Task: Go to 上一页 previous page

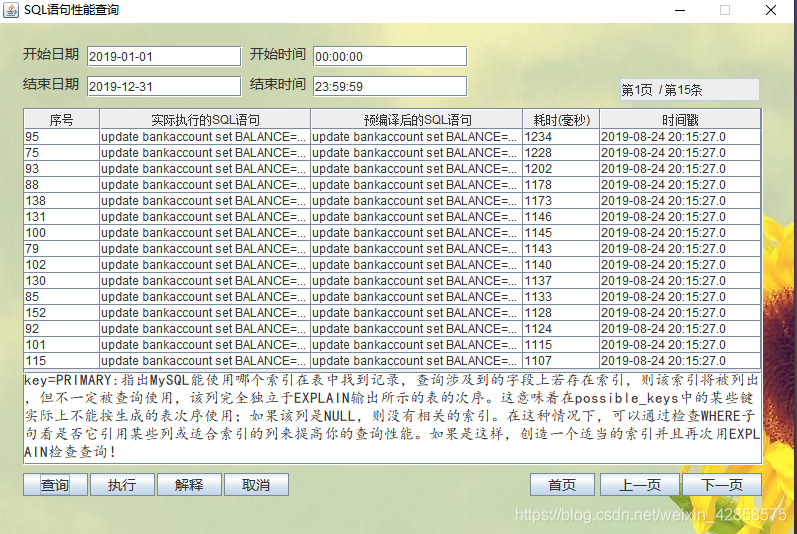Action: [639, 485]
